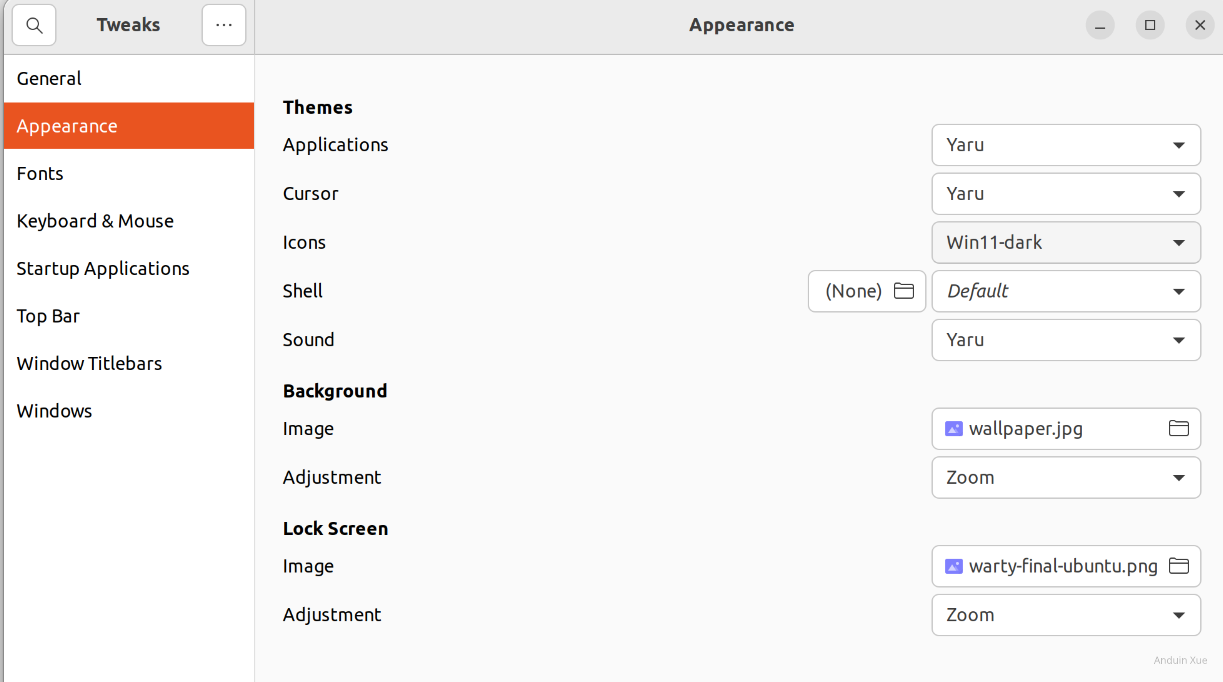The height and width of the screenshot is (682, 1223).
Task: Maximize the Tweaks window
Action: tap(1150, 26)
